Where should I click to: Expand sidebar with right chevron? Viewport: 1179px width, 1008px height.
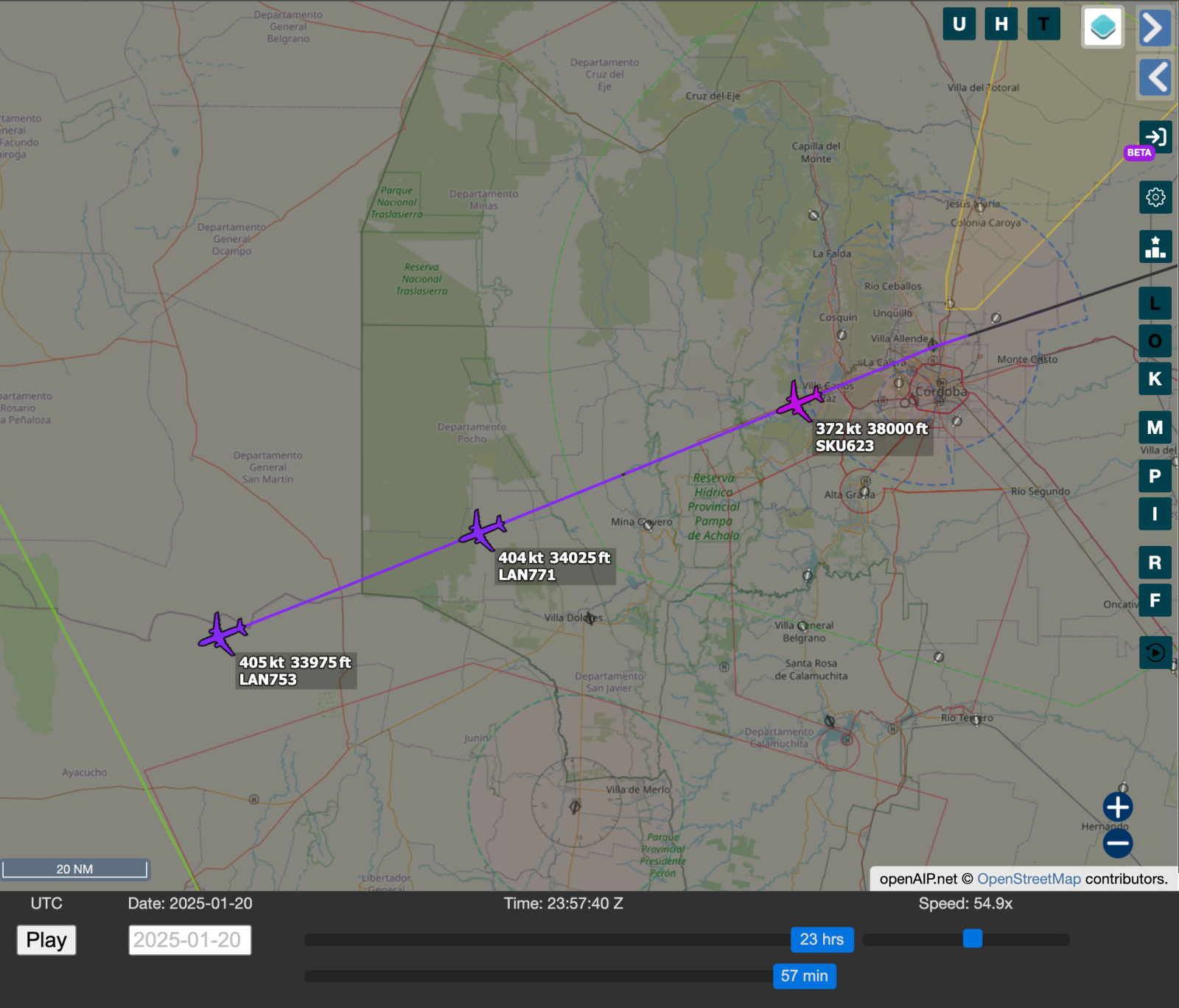click(1155, 28)
